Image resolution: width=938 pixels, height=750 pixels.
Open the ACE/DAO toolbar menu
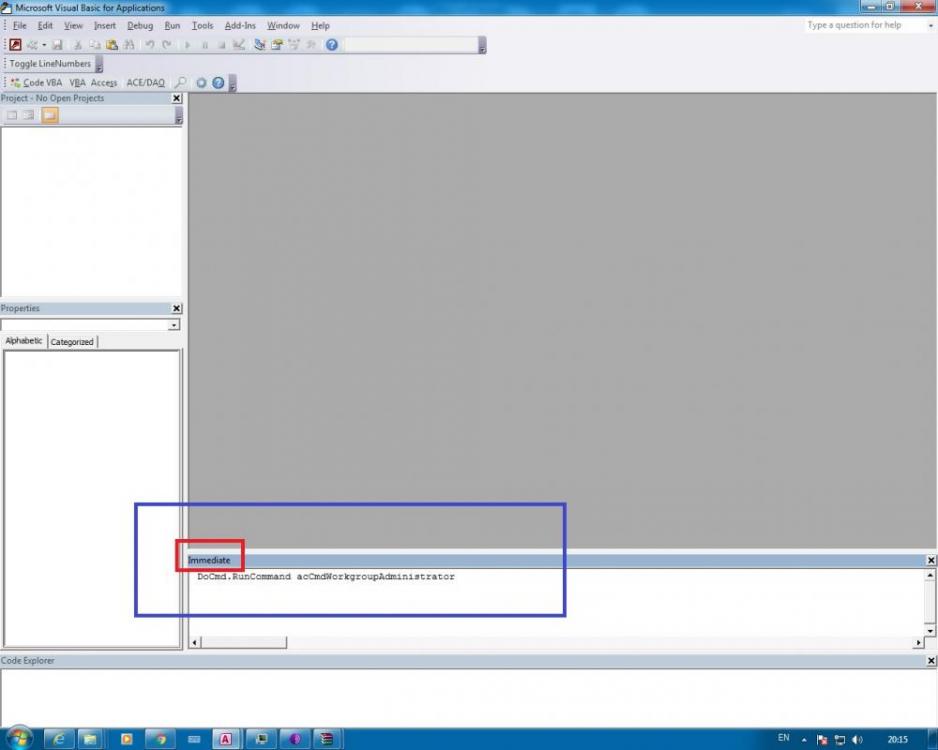click(x=145, y=83)
